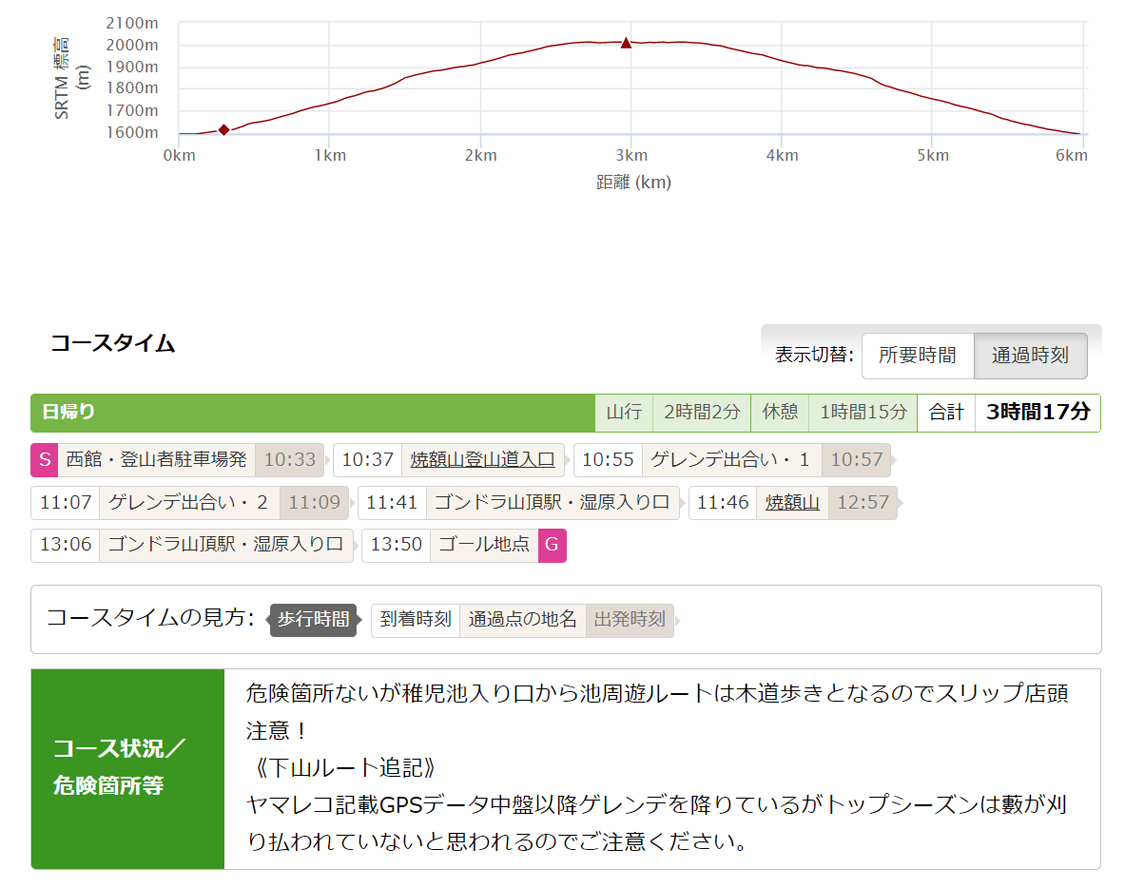
Task: Click the 10:33 departure time box
Action: pyautogui.click(x=289, y=460)
